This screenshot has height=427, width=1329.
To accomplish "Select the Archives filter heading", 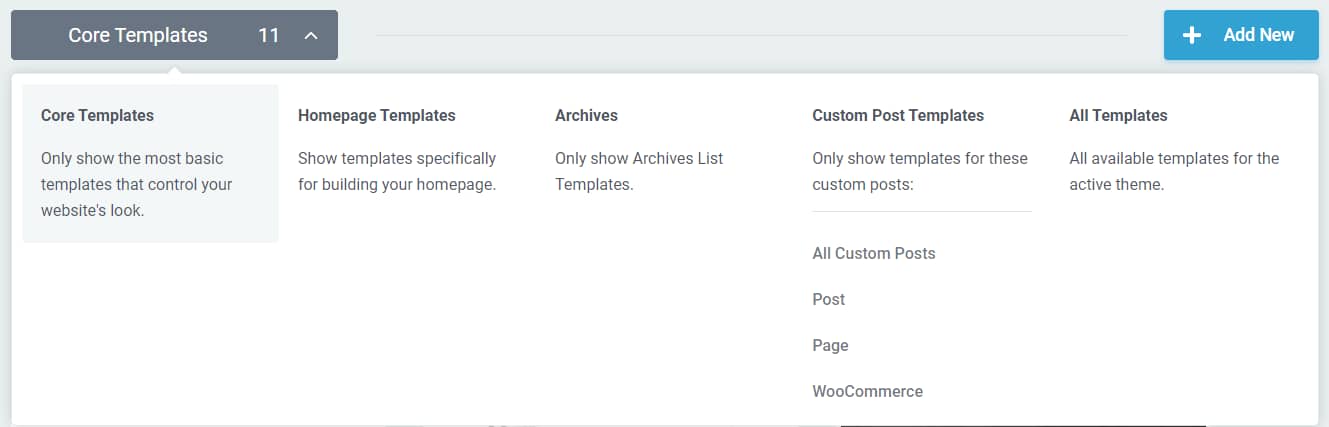I will click(x=586, y=115).
